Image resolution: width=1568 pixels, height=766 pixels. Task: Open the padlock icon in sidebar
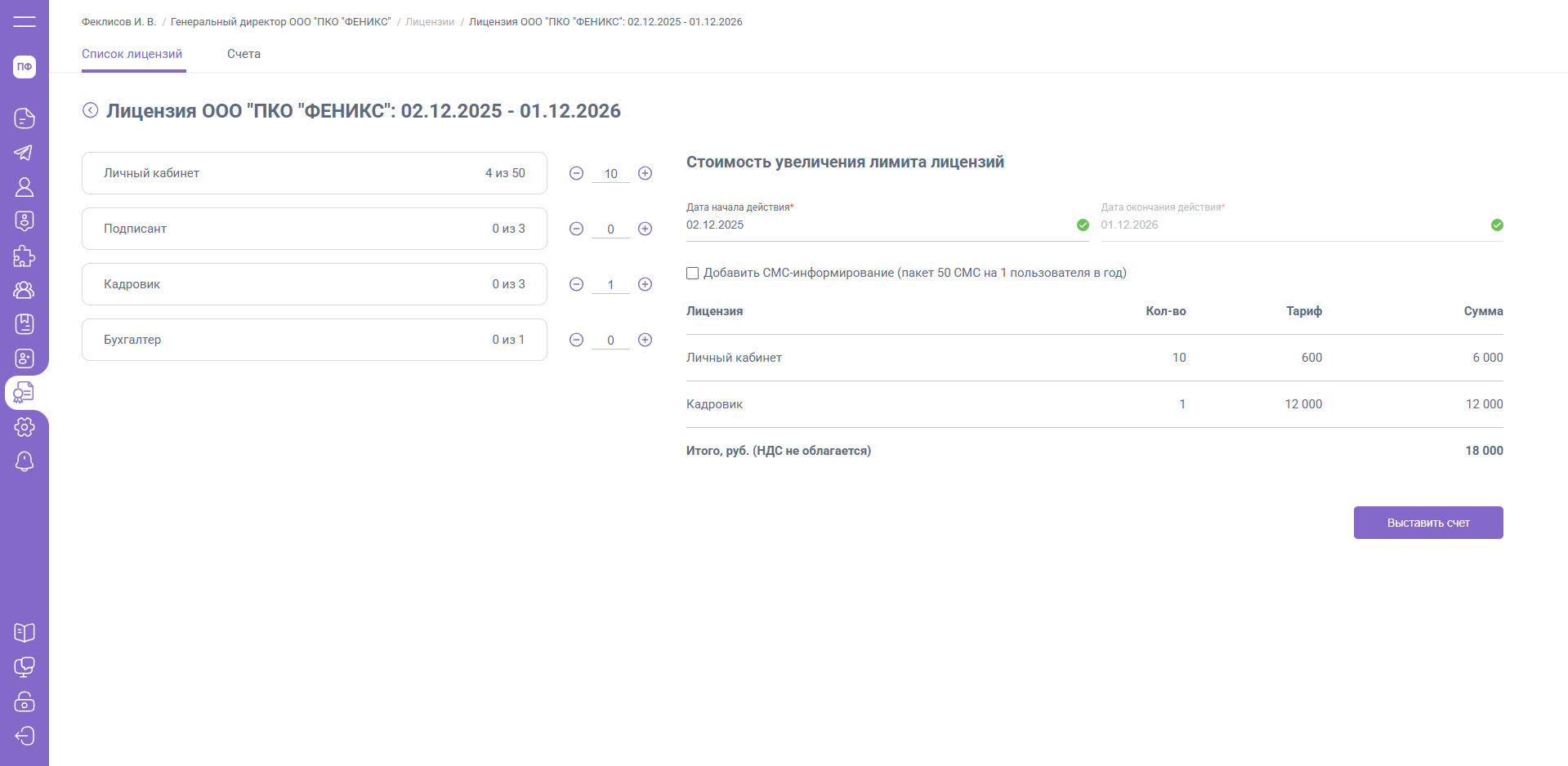[x=25, y=701]
